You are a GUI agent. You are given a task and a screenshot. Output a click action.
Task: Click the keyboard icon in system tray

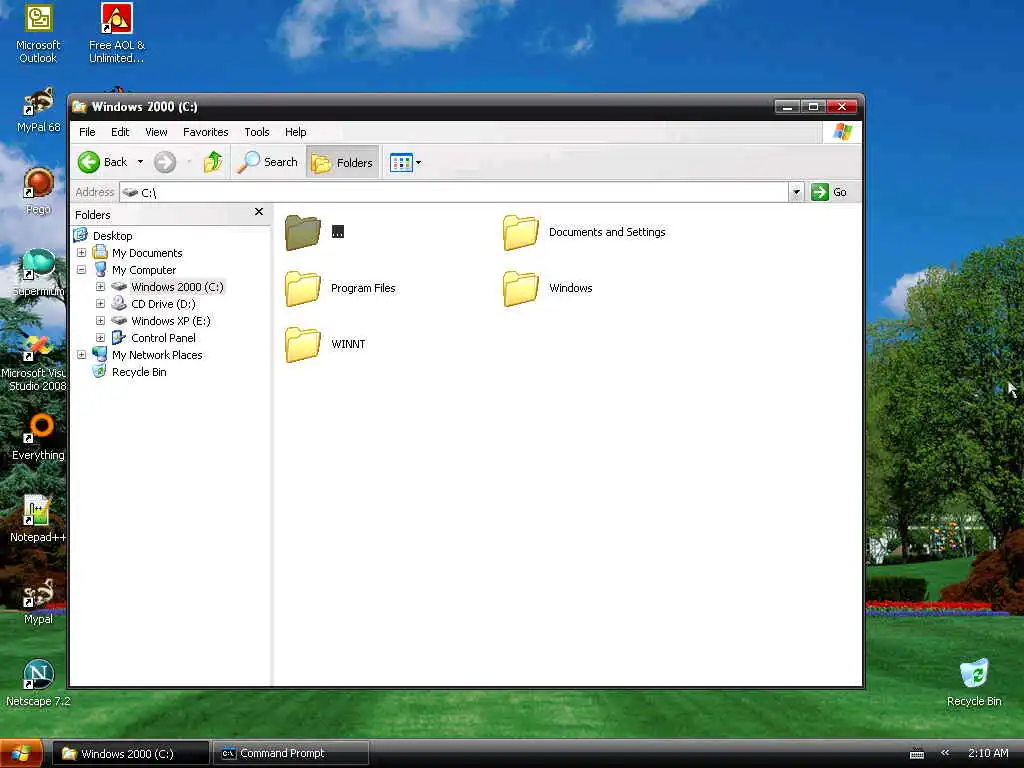pos(917,754)
